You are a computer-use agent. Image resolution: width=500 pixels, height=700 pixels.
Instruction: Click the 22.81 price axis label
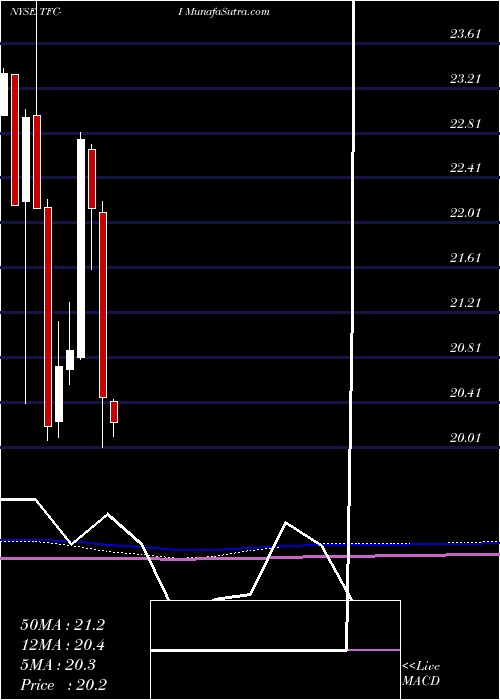click(465, 123)
